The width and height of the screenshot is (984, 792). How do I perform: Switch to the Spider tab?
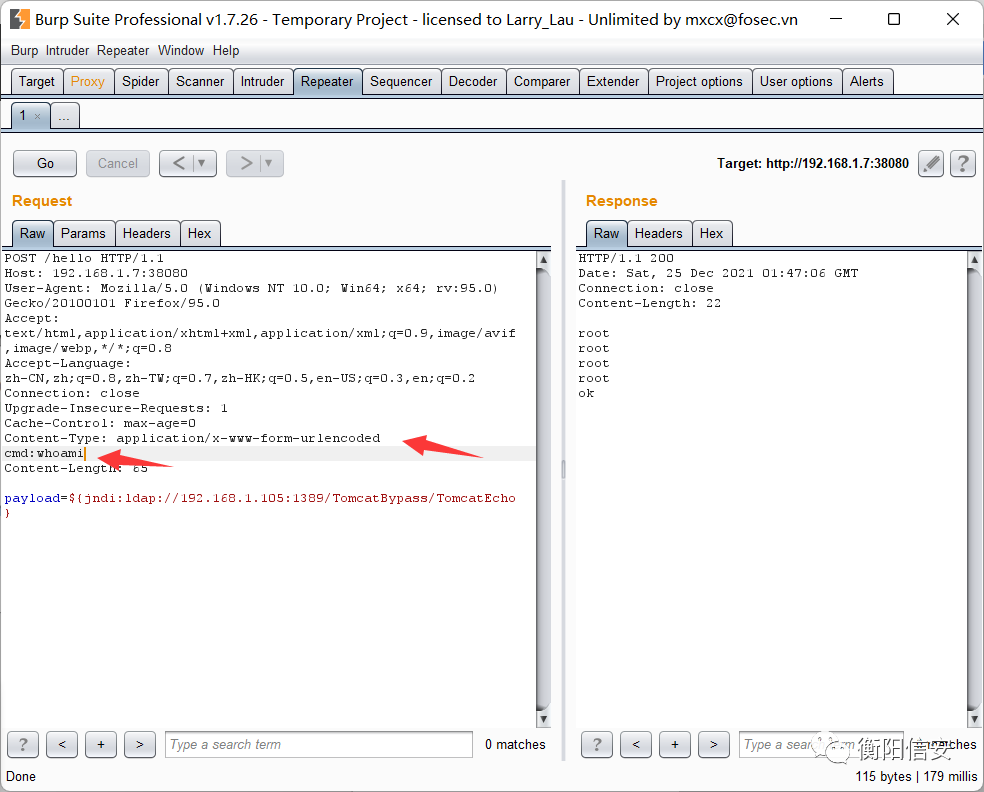(x=141, y=82)
